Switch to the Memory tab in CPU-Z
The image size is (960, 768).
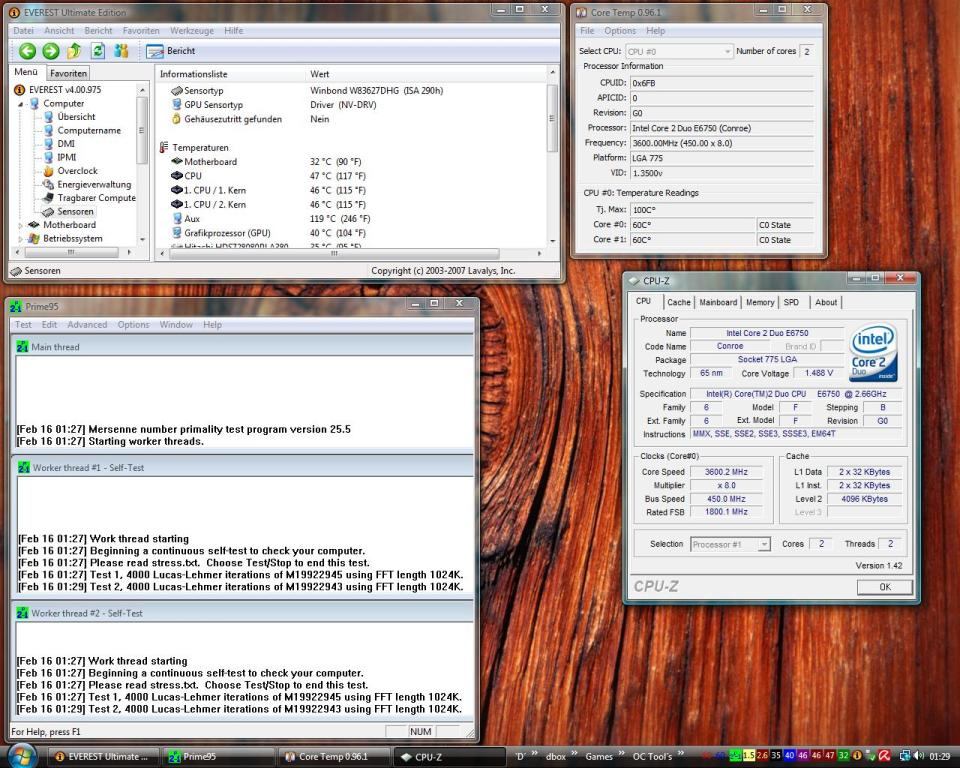pos(760,303)
